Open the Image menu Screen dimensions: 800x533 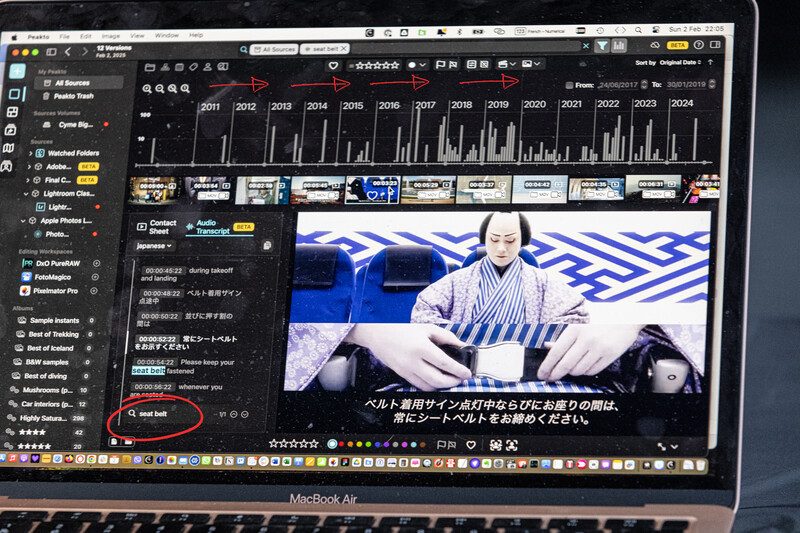coord(111,36)
